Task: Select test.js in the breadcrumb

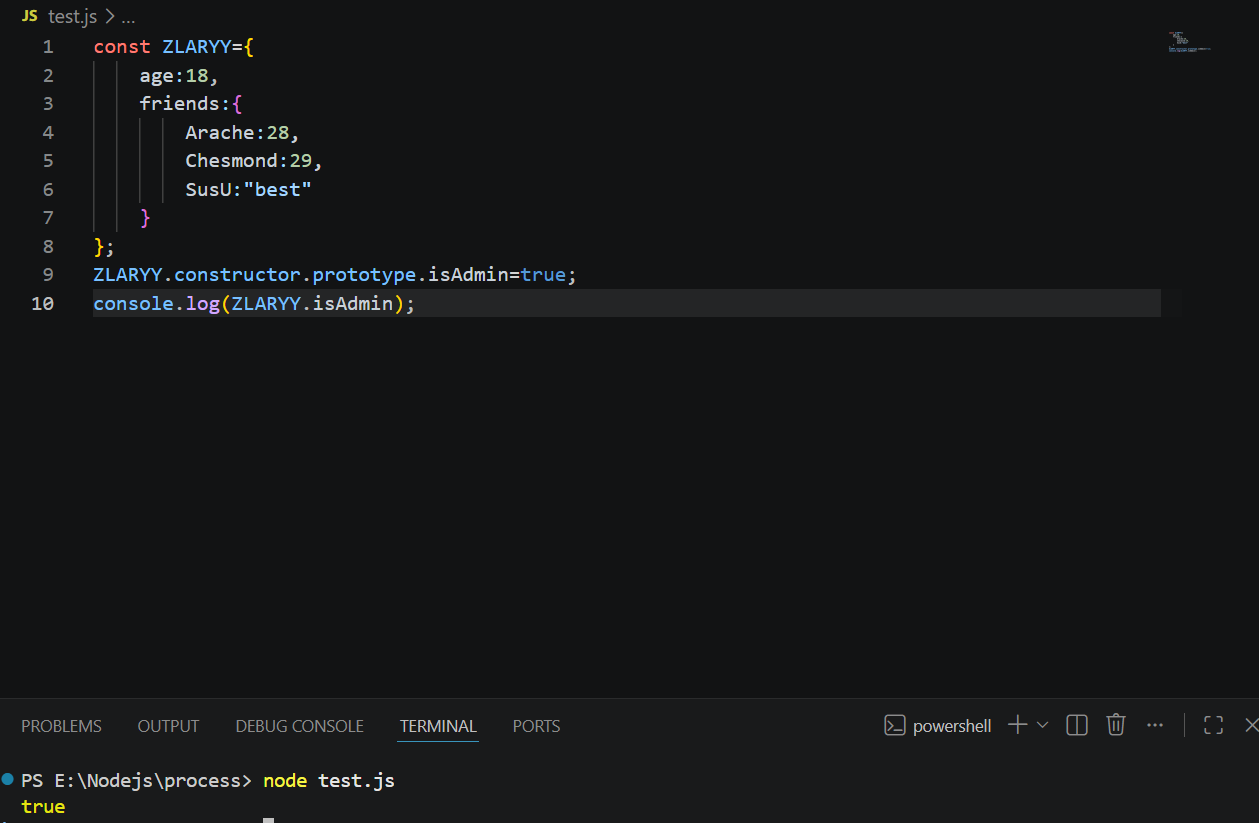Action: click(72, 17)
